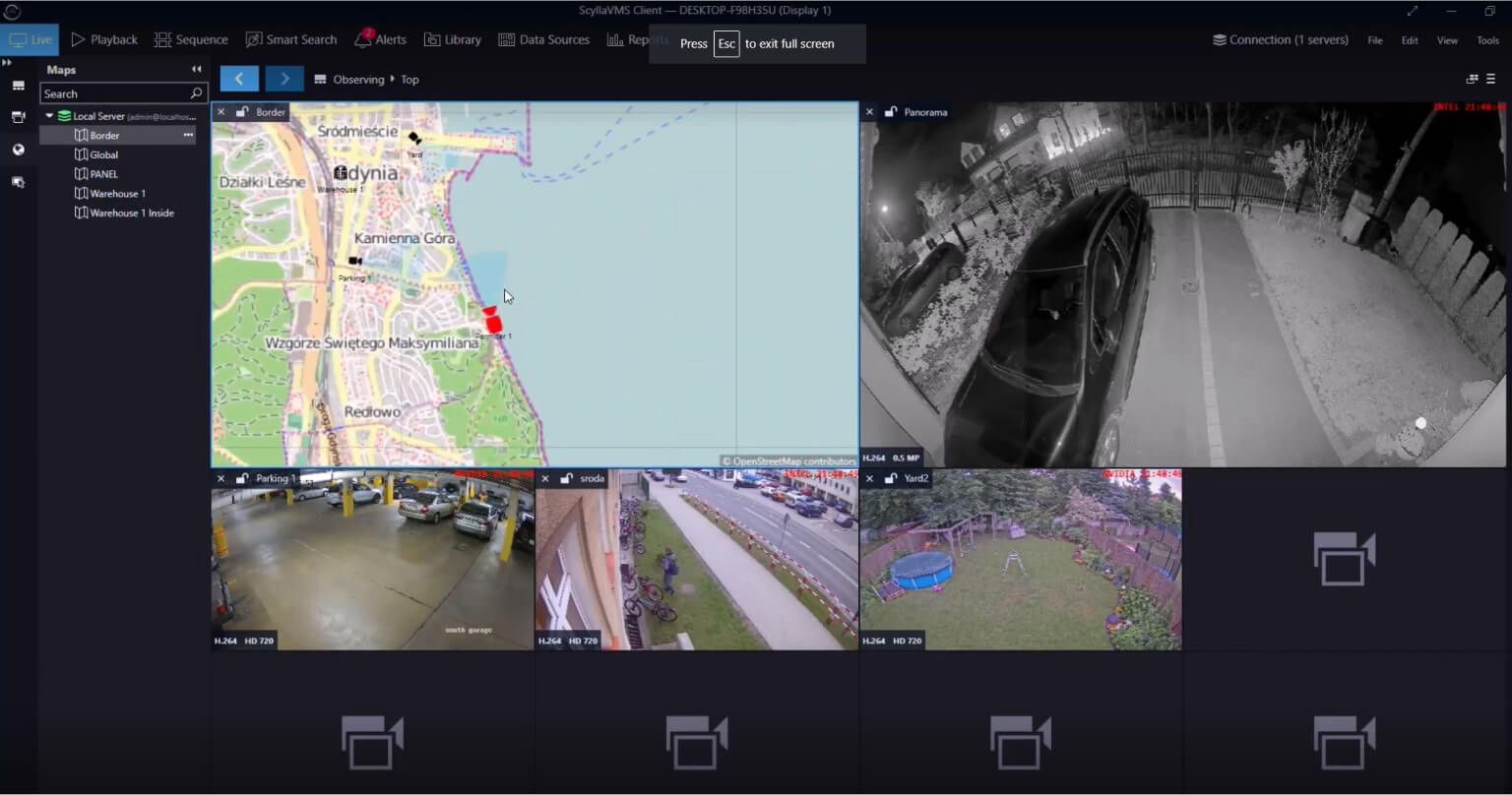This screenshot has height=795, width=1512.
Task: Click the Warehouse 1 marker on map
Action: tap(340, 172)
